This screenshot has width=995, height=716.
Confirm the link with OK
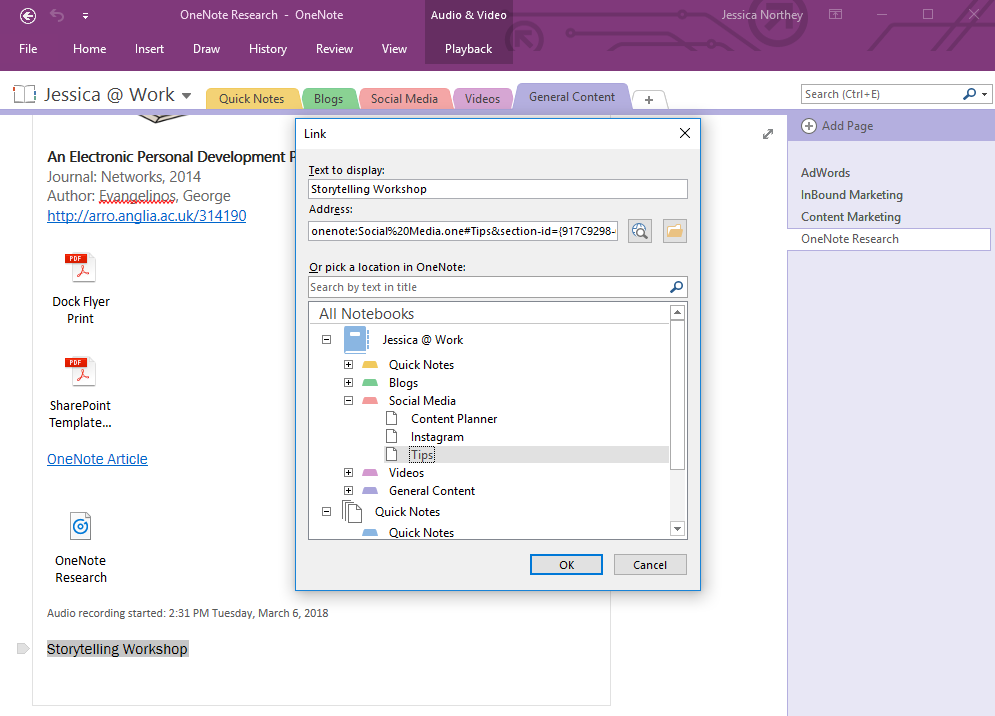click(x=566, y=564)
